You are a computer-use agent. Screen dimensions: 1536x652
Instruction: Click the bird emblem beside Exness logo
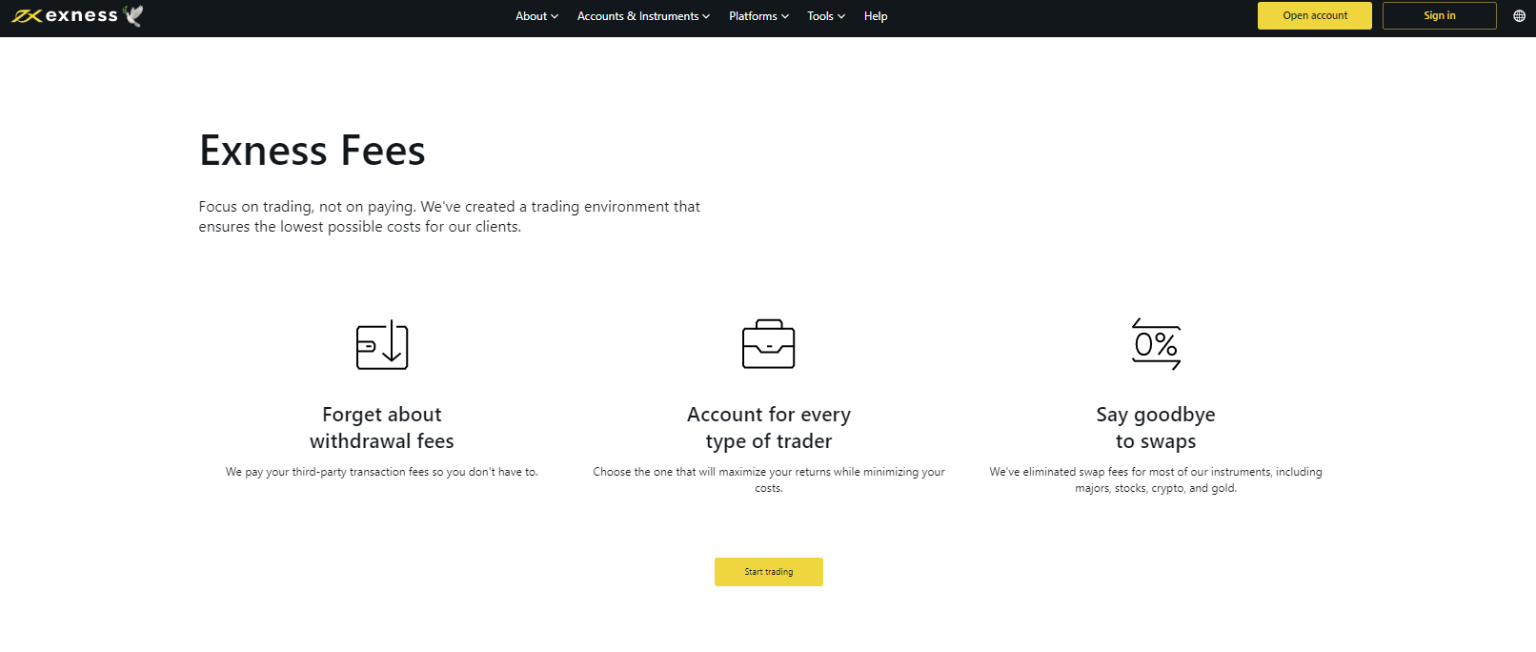point(133,15)
